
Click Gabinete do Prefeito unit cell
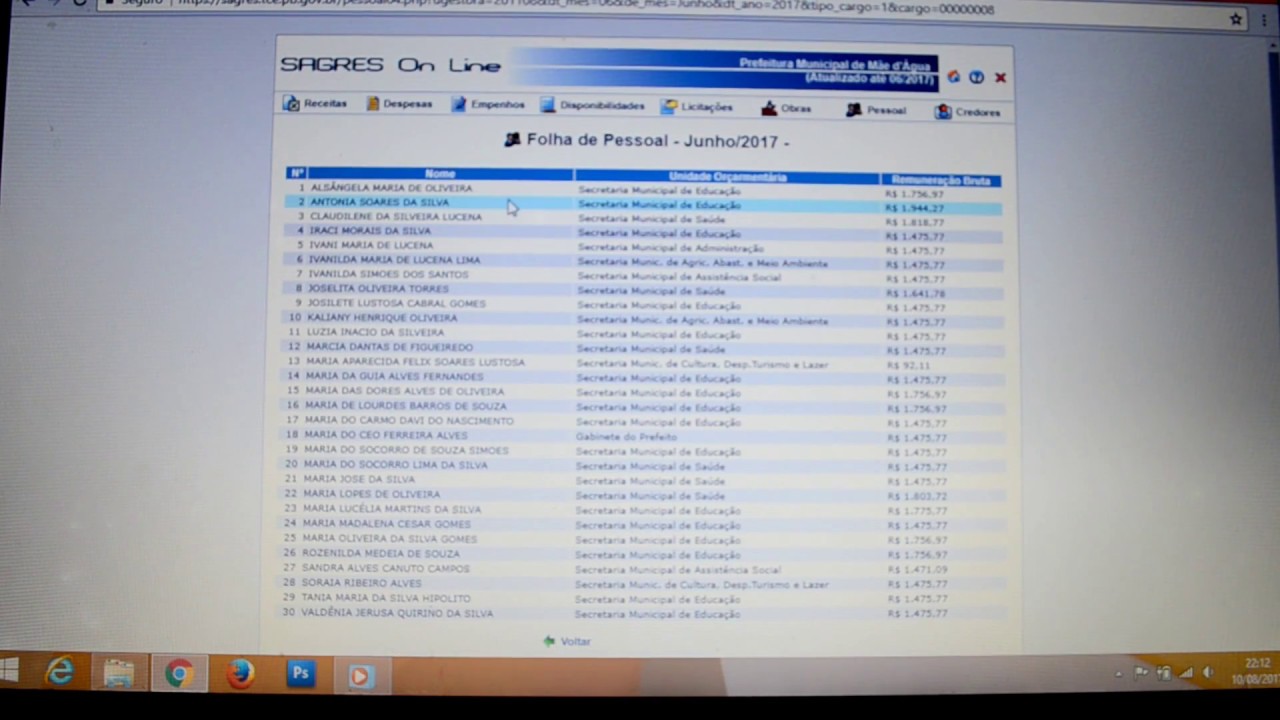tap(626, 437)
